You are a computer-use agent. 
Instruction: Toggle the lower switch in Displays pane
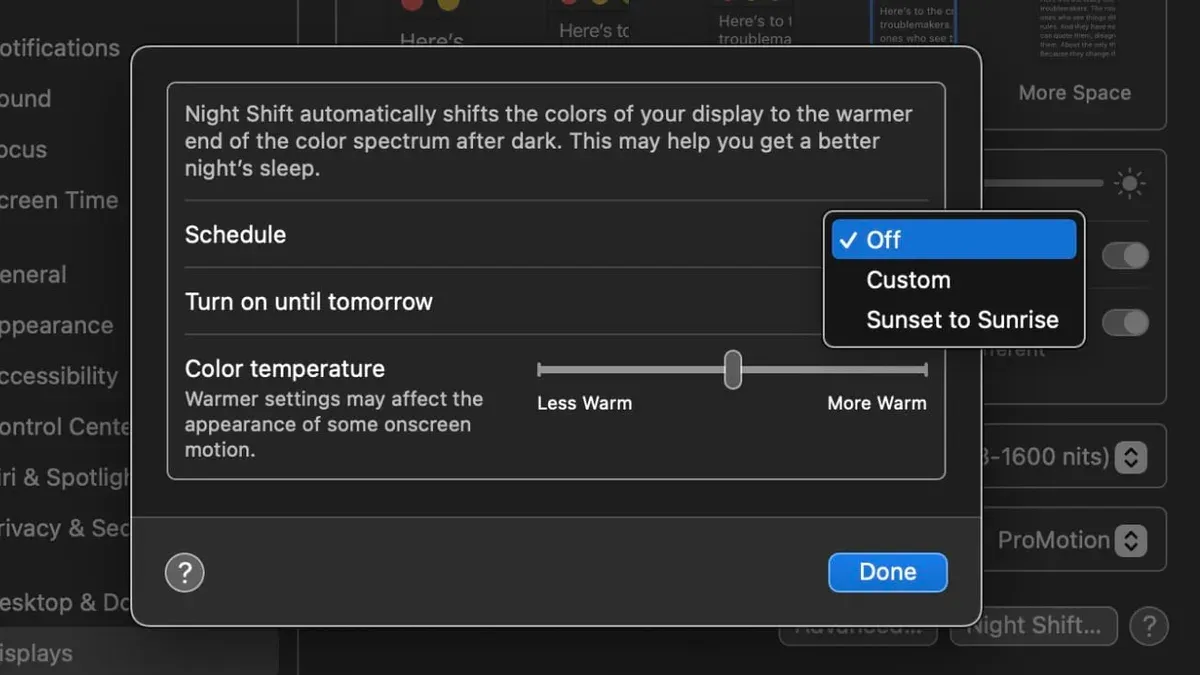pyautogui.click(x=1125, y=322)
